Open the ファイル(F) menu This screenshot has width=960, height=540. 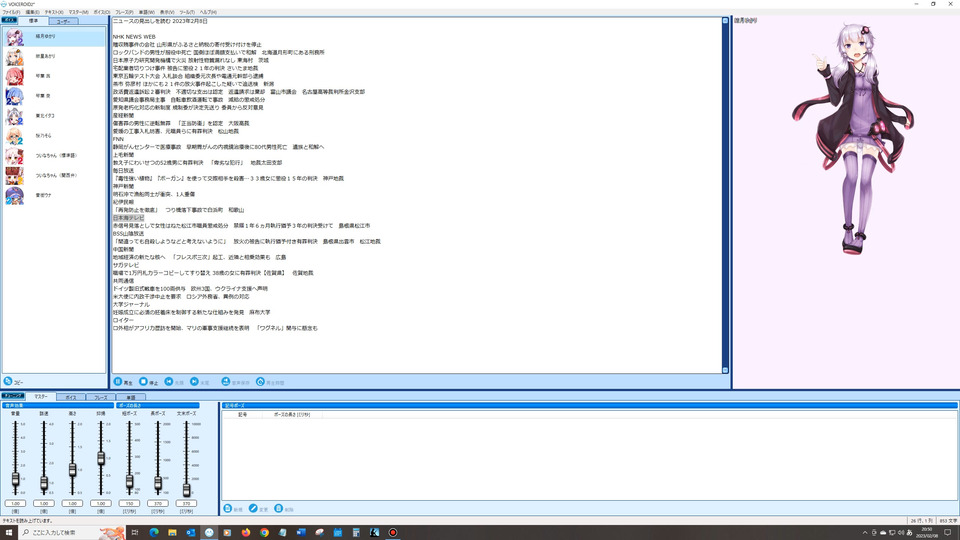point(11,12)
